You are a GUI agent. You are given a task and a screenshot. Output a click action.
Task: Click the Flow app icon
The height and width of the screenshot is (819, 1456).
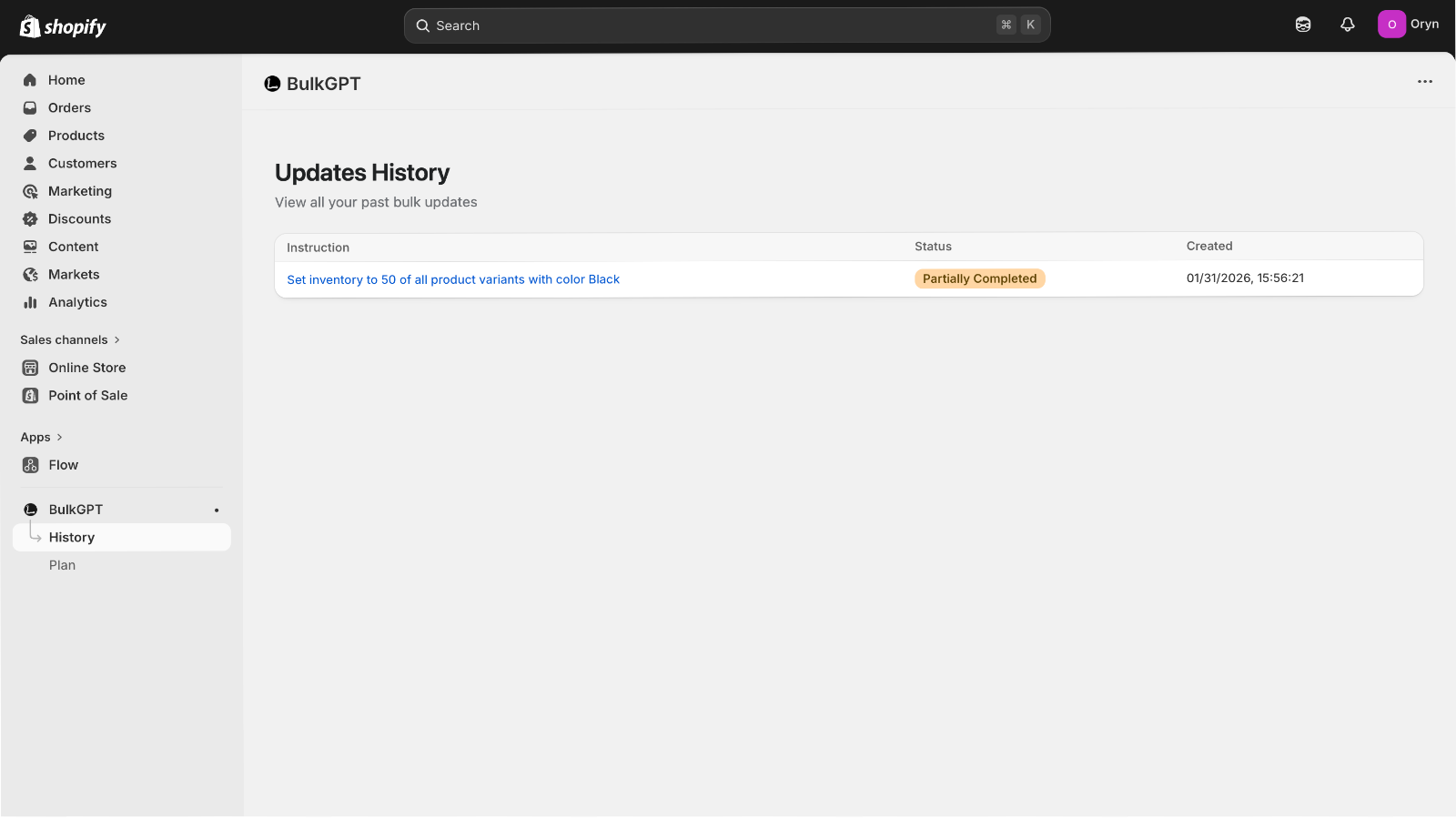point(30,465)
